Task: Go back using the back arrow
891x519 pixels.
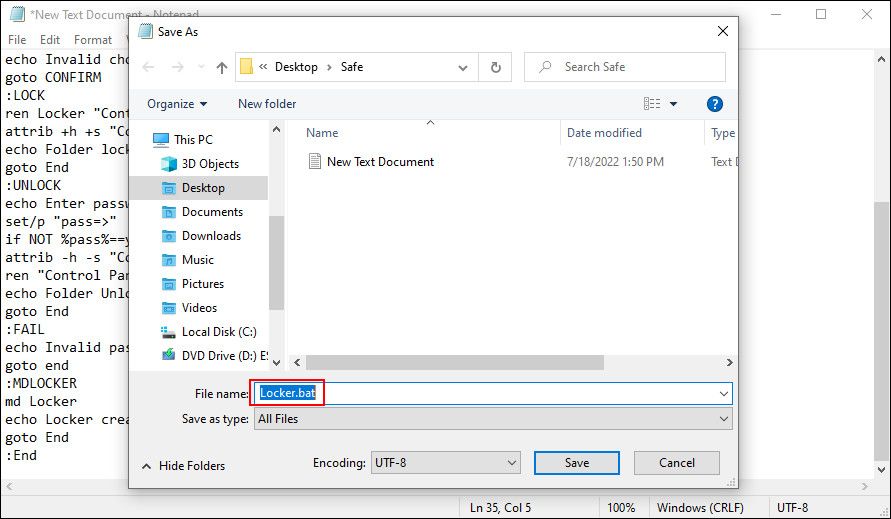Action: click(148, 67)
